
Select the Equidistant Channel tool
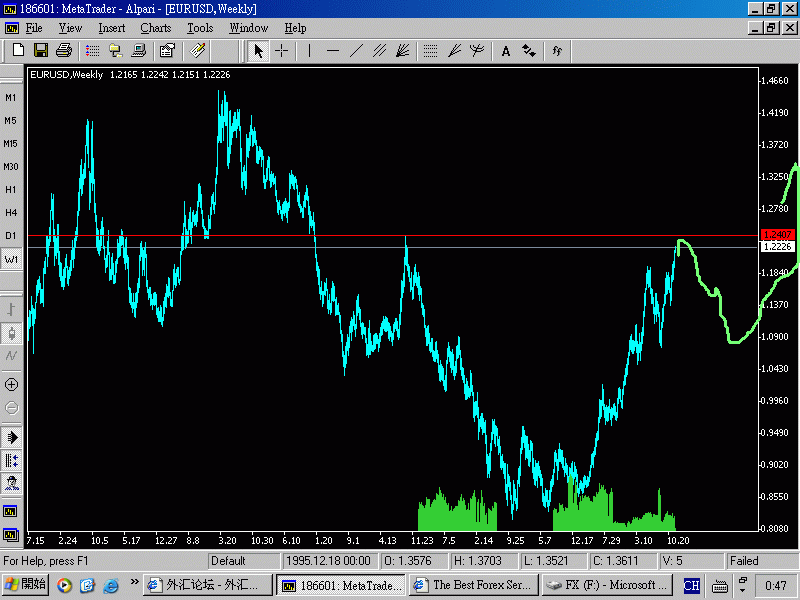click(379, 51)
